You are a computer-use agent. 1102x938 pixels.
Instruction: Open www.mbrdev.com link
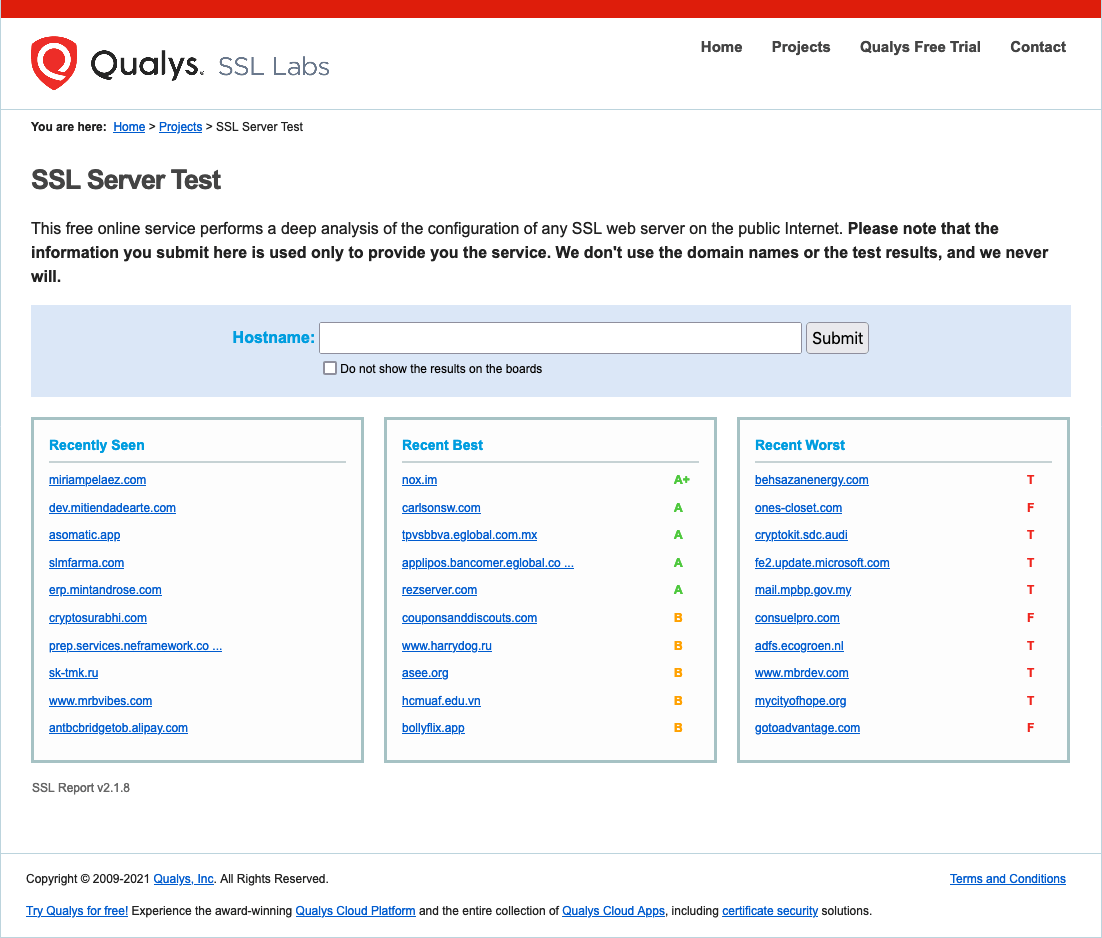point(801,673)
